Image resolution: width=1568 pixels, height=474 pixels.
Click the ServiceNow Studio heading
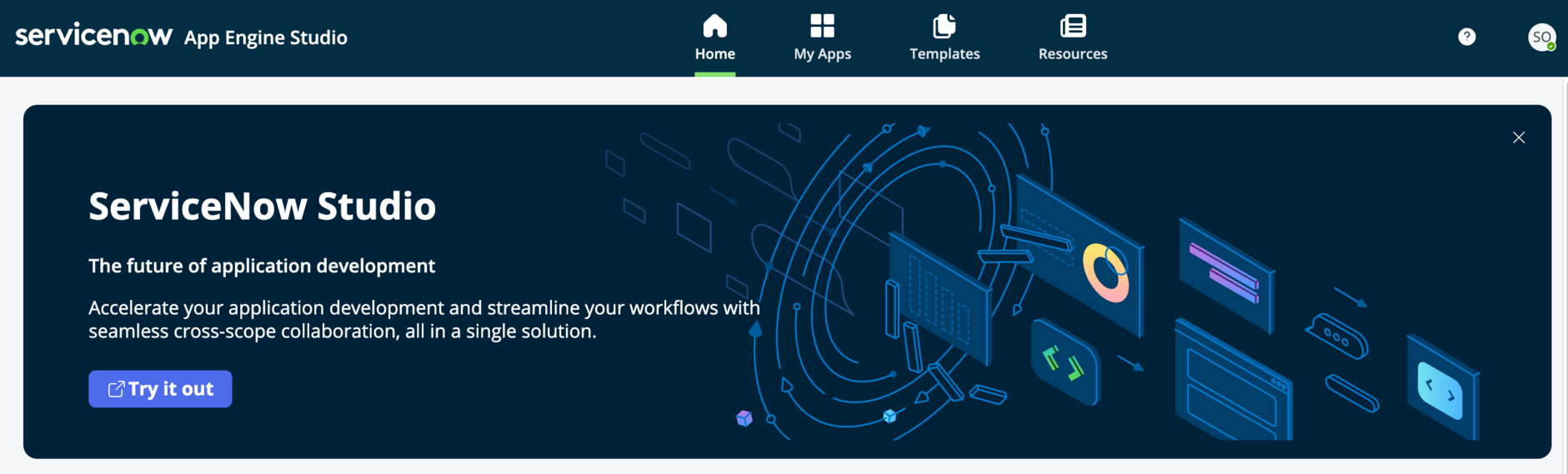[x=263, y=206]
